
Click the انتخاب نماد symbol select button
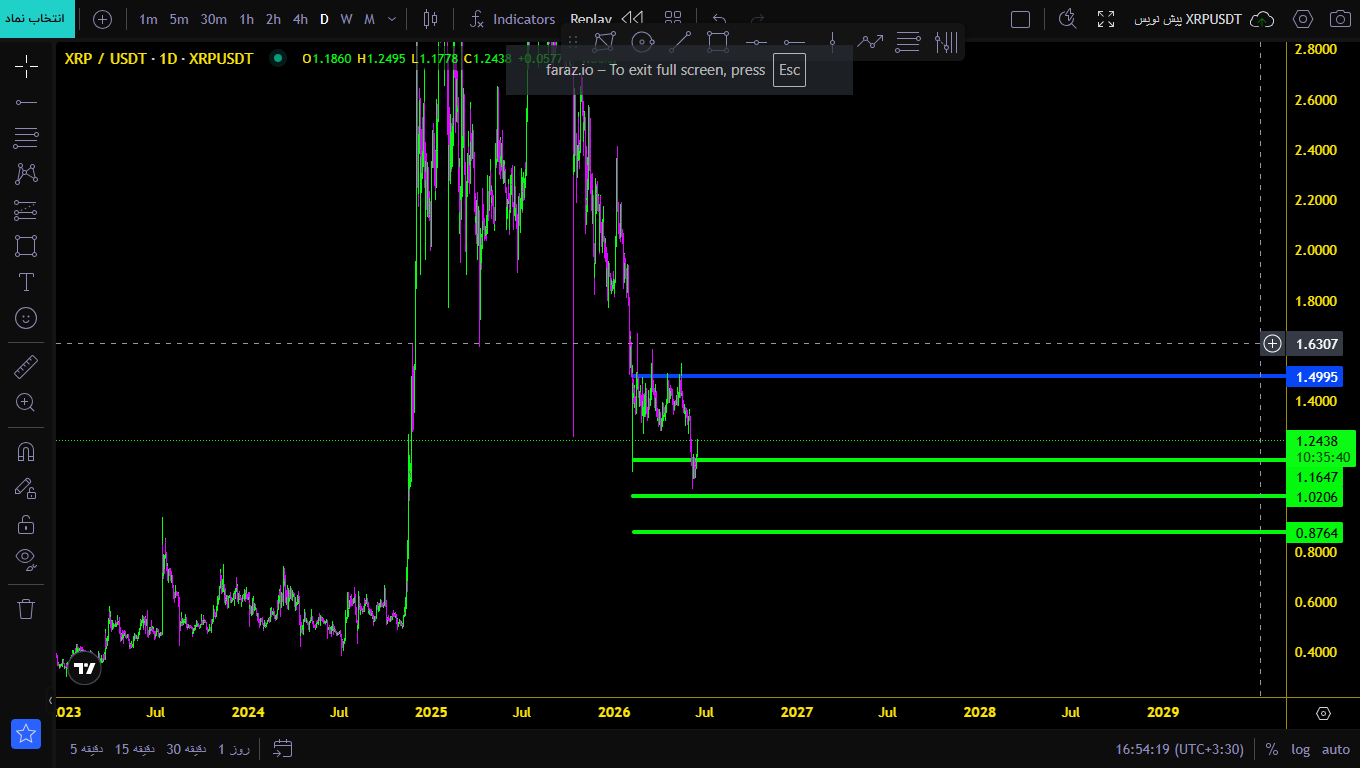click(37, 19)
